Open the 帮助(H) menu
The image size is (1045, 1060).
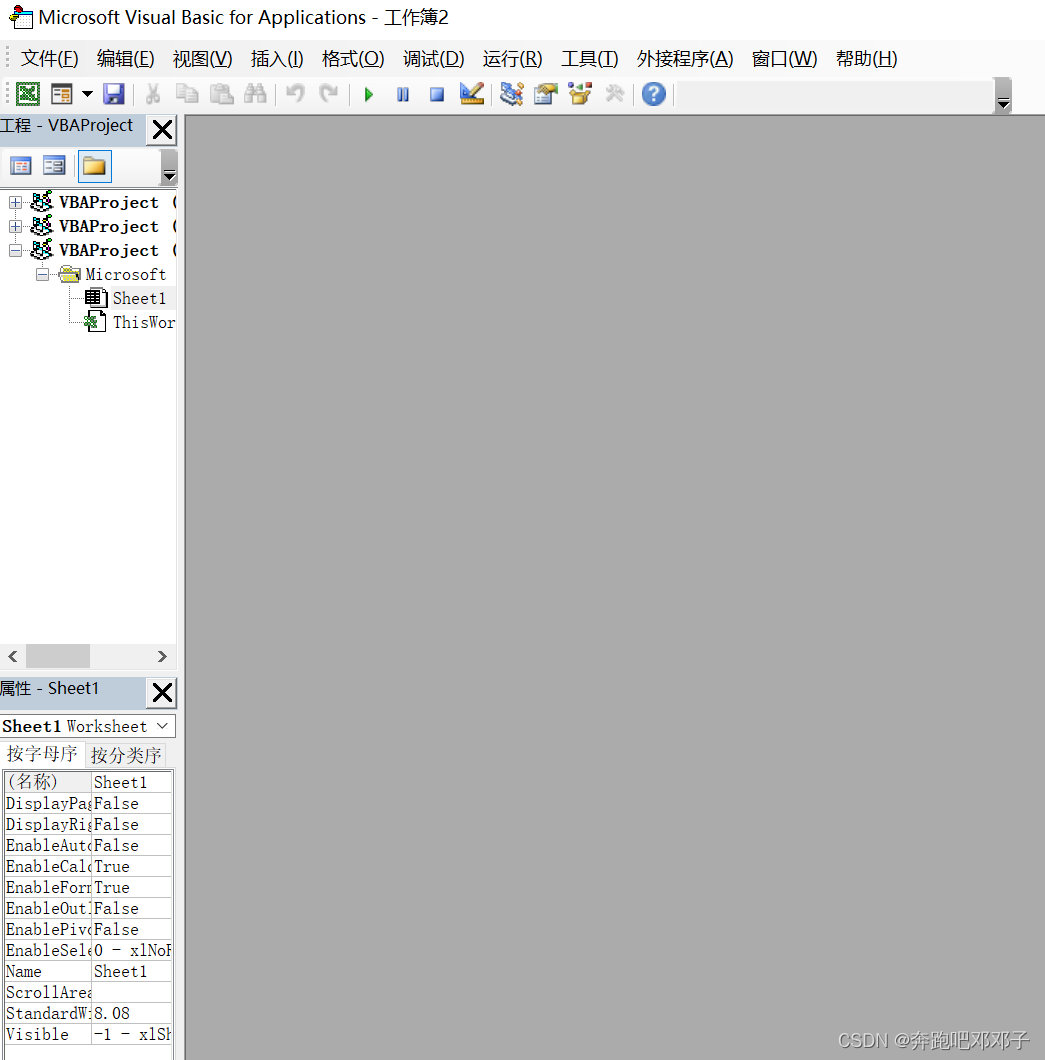coord(867,59)
